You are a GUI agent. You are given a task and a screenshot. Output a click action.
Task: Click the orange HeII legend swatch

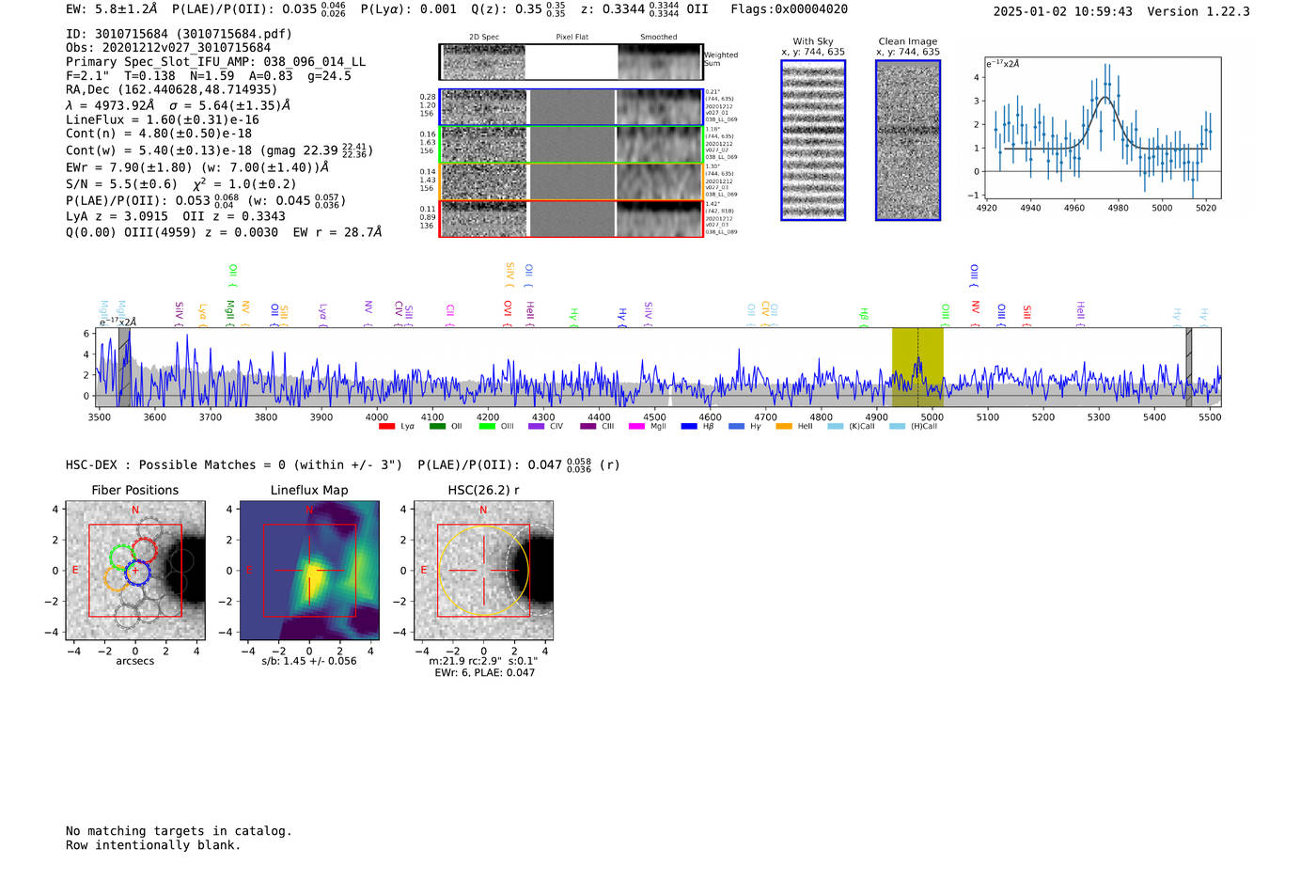[x=784, y=427]
